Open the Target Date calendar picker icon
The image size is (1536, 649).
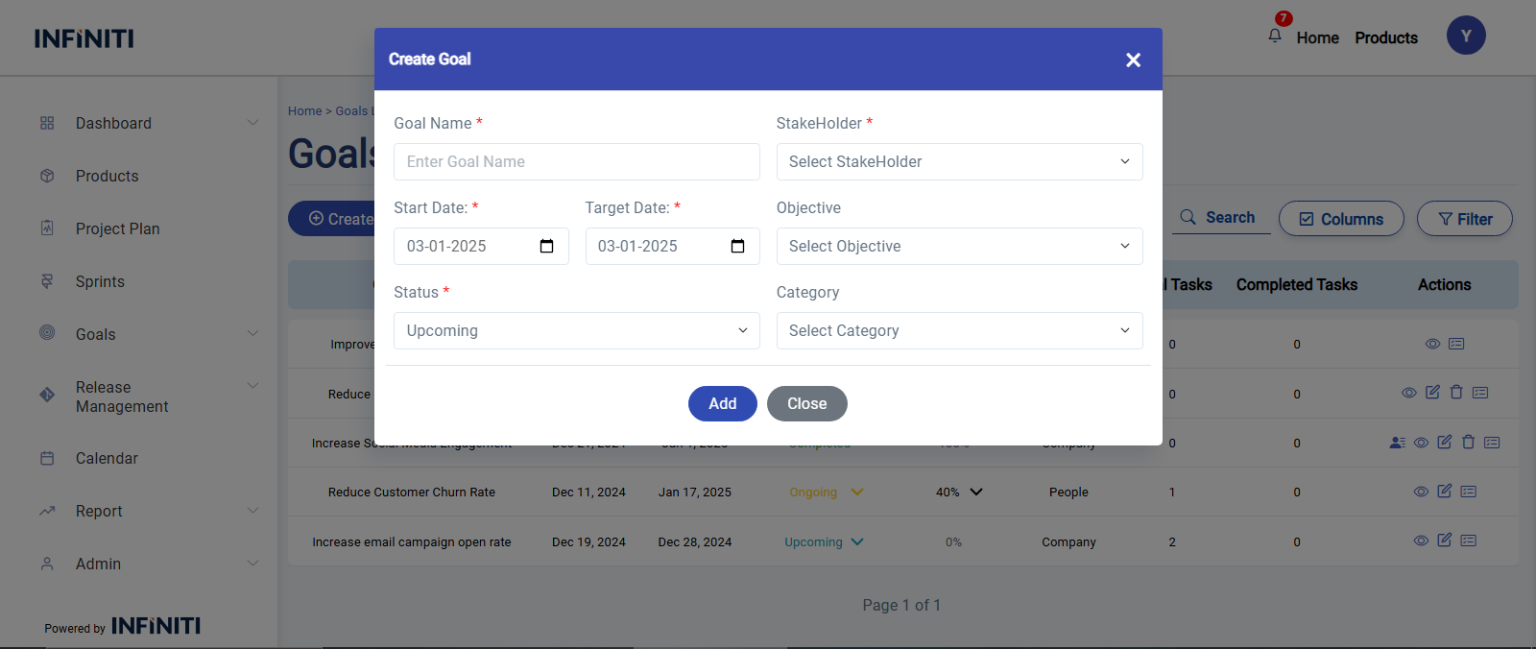pos(738,246)
